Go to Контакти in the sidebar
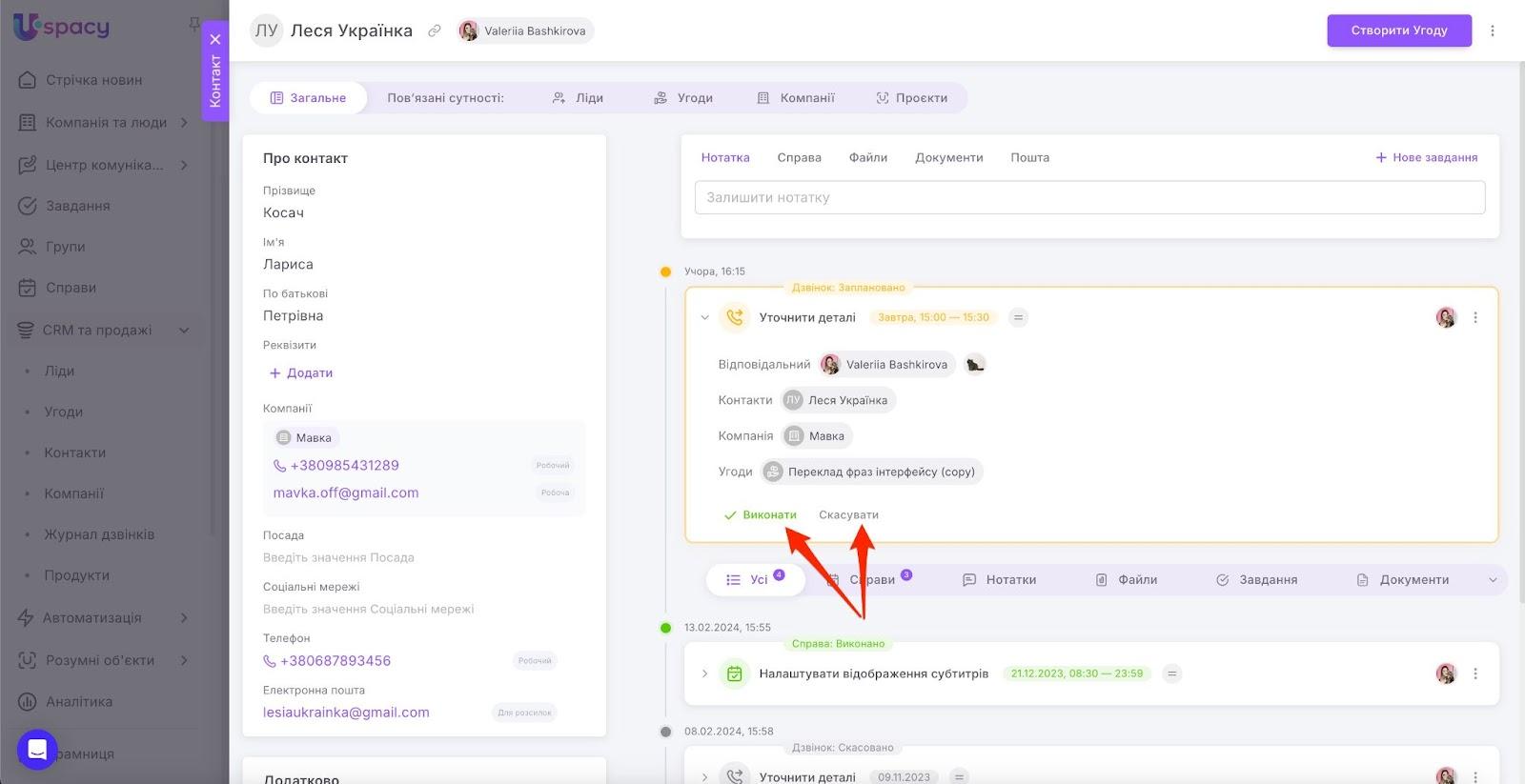Image resolution: width=1525 pixels, height=784 pixels. pyautogui.click(x=75, y=453)
